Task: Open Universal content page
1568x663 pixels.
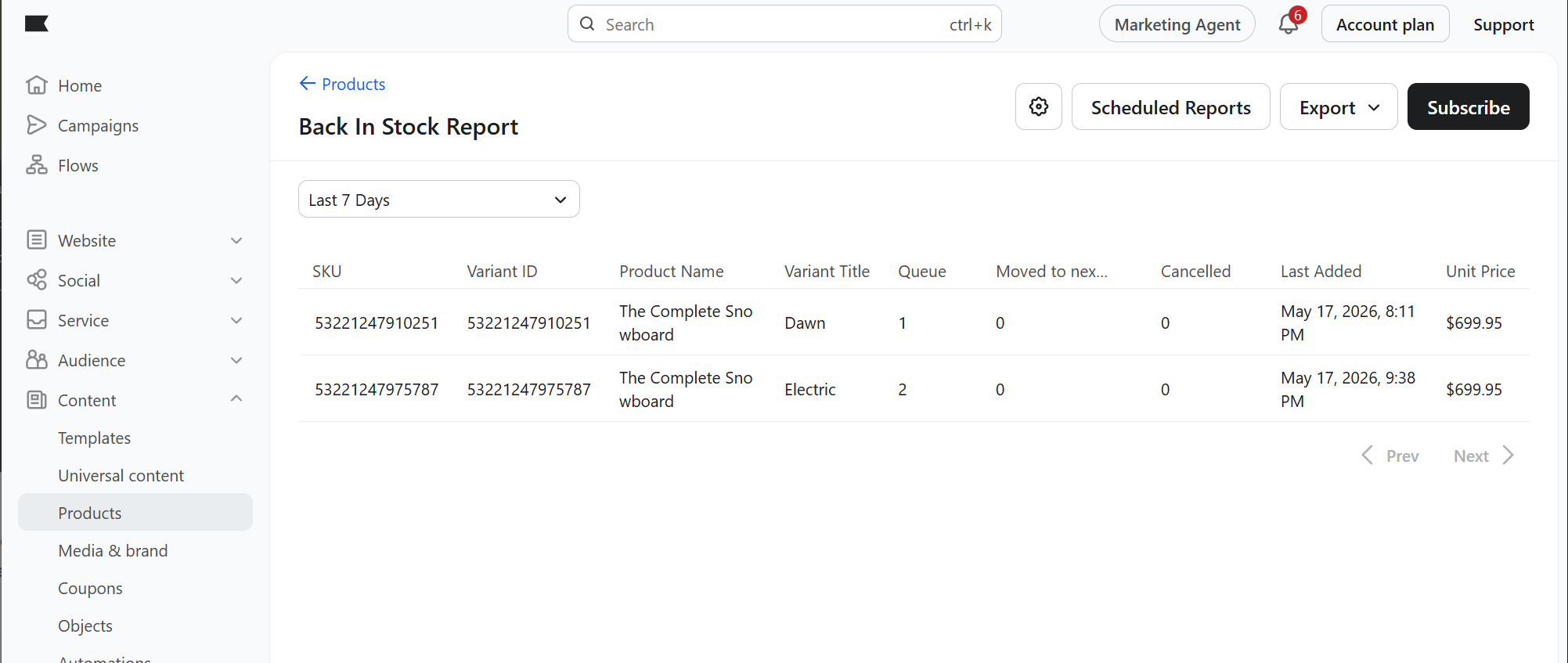Action: pyautogui.click(x=121, y=475)
